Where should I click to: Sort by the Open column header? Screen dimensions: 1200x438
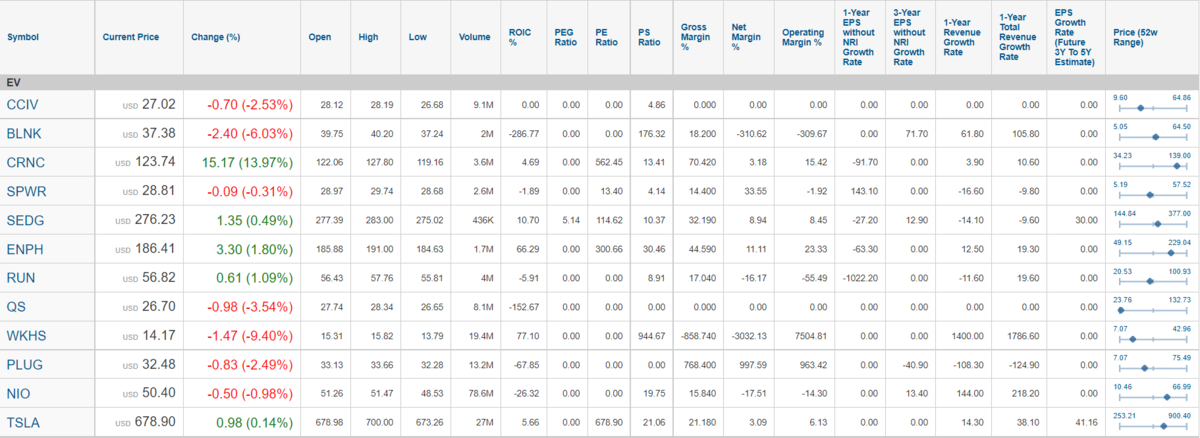(320, 37)
